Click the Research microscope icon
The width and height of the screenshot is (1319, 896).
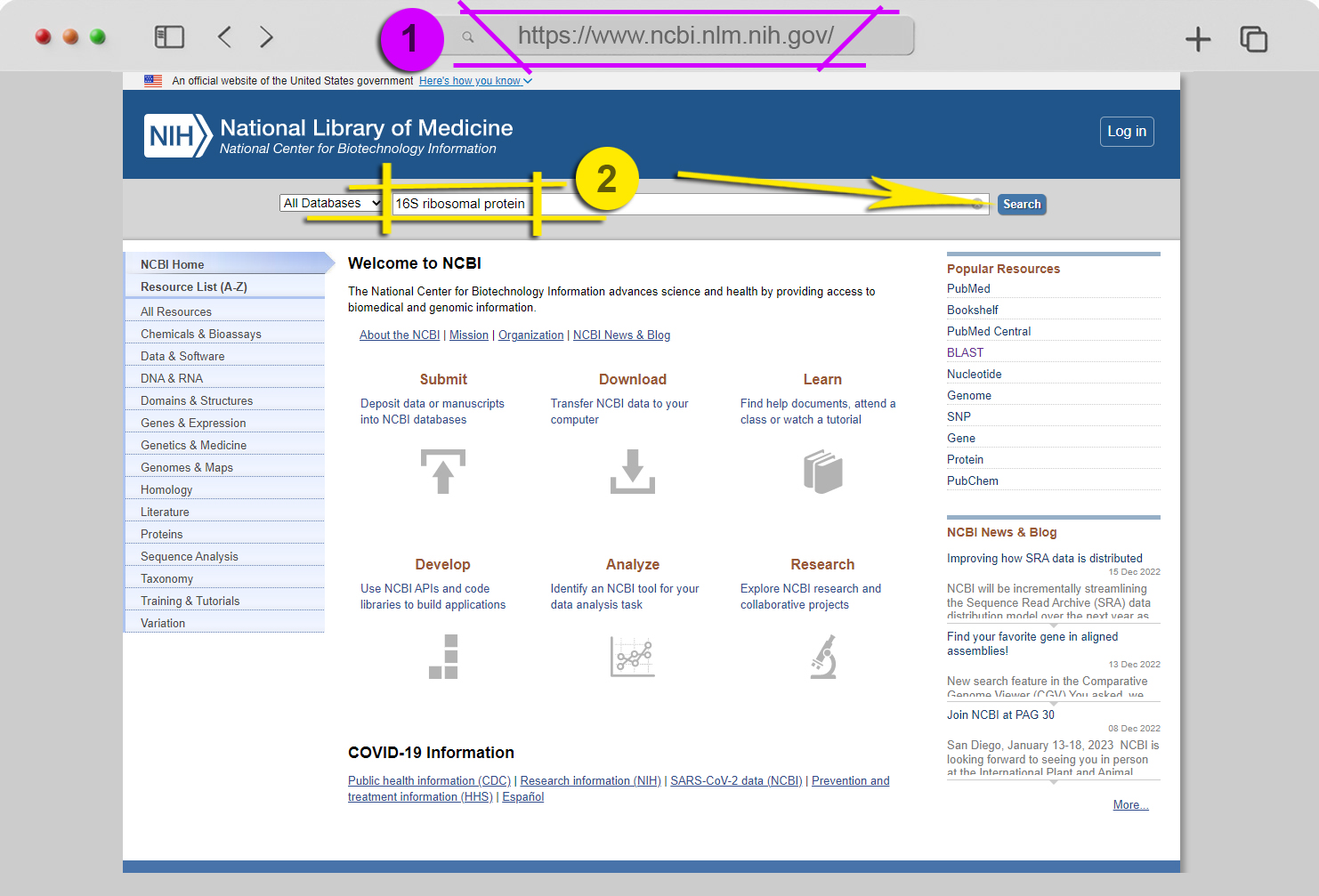click(x=823, y=657)
